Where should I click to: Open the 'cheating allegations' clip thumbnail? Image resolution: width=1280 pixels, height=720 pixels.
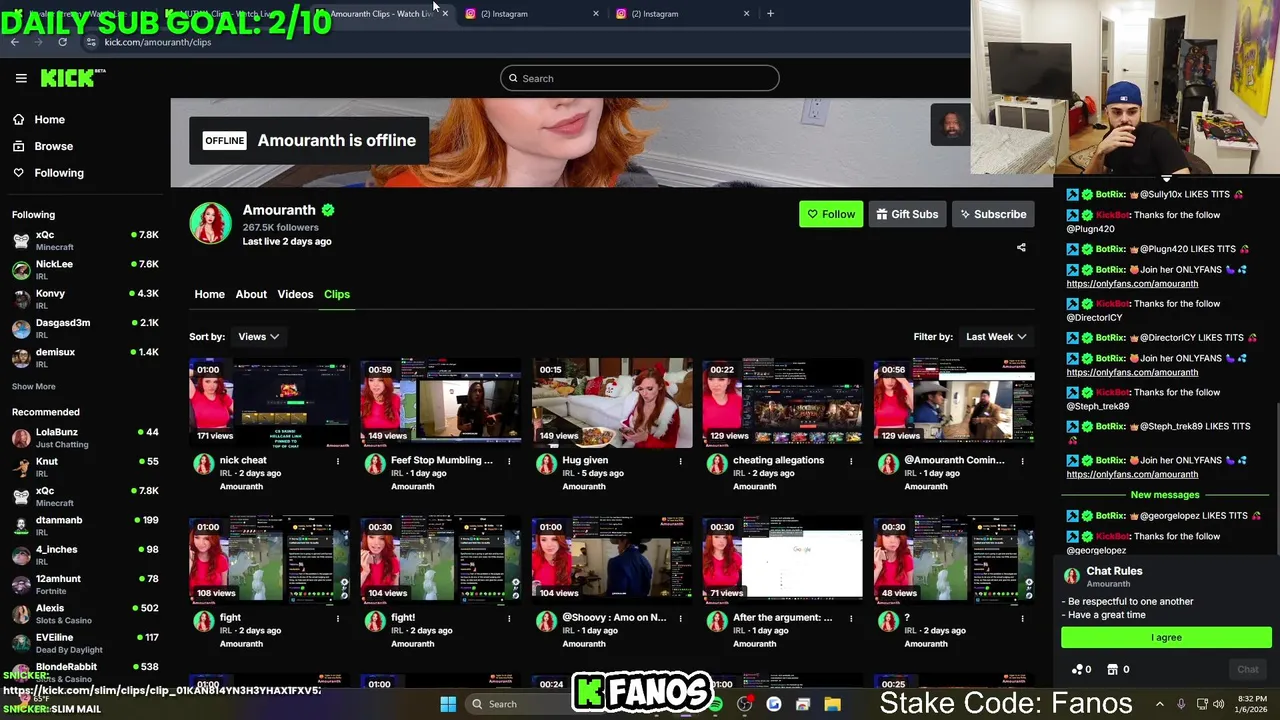pos(782,403)
